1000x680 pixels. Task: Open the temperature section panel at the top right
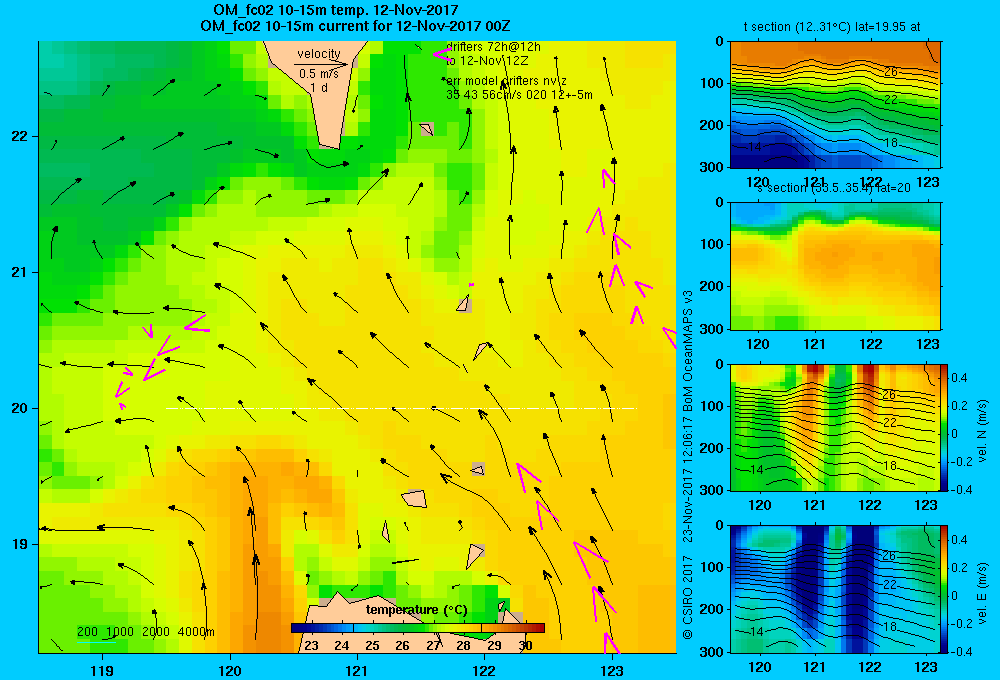click(x=835, y=105)
